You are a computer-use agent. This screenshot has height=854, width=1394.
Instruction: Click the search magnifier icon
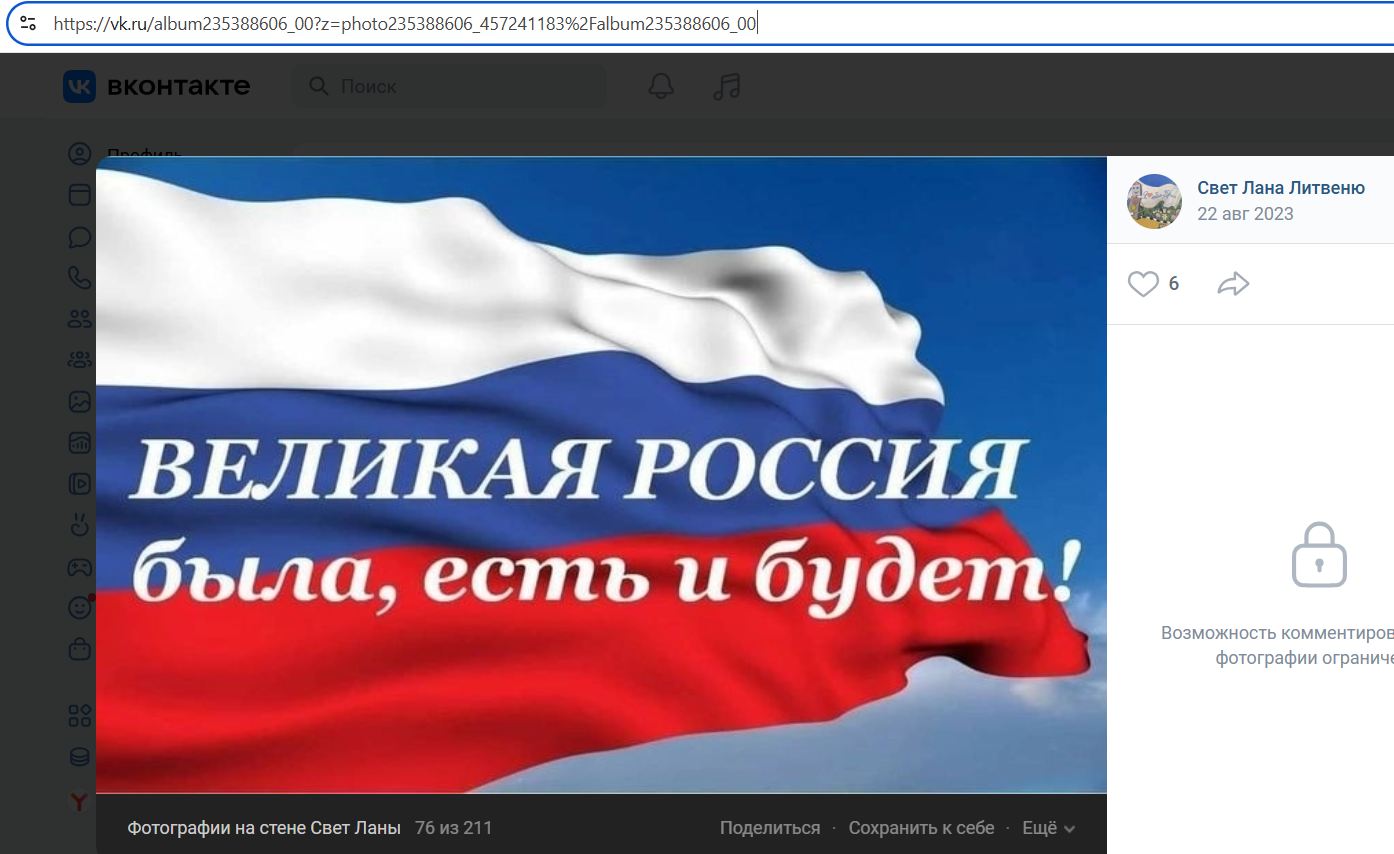tap(319, 86)
